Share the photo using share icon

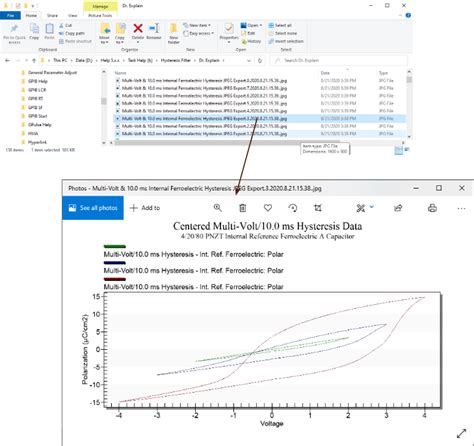[x=398, y=208]
